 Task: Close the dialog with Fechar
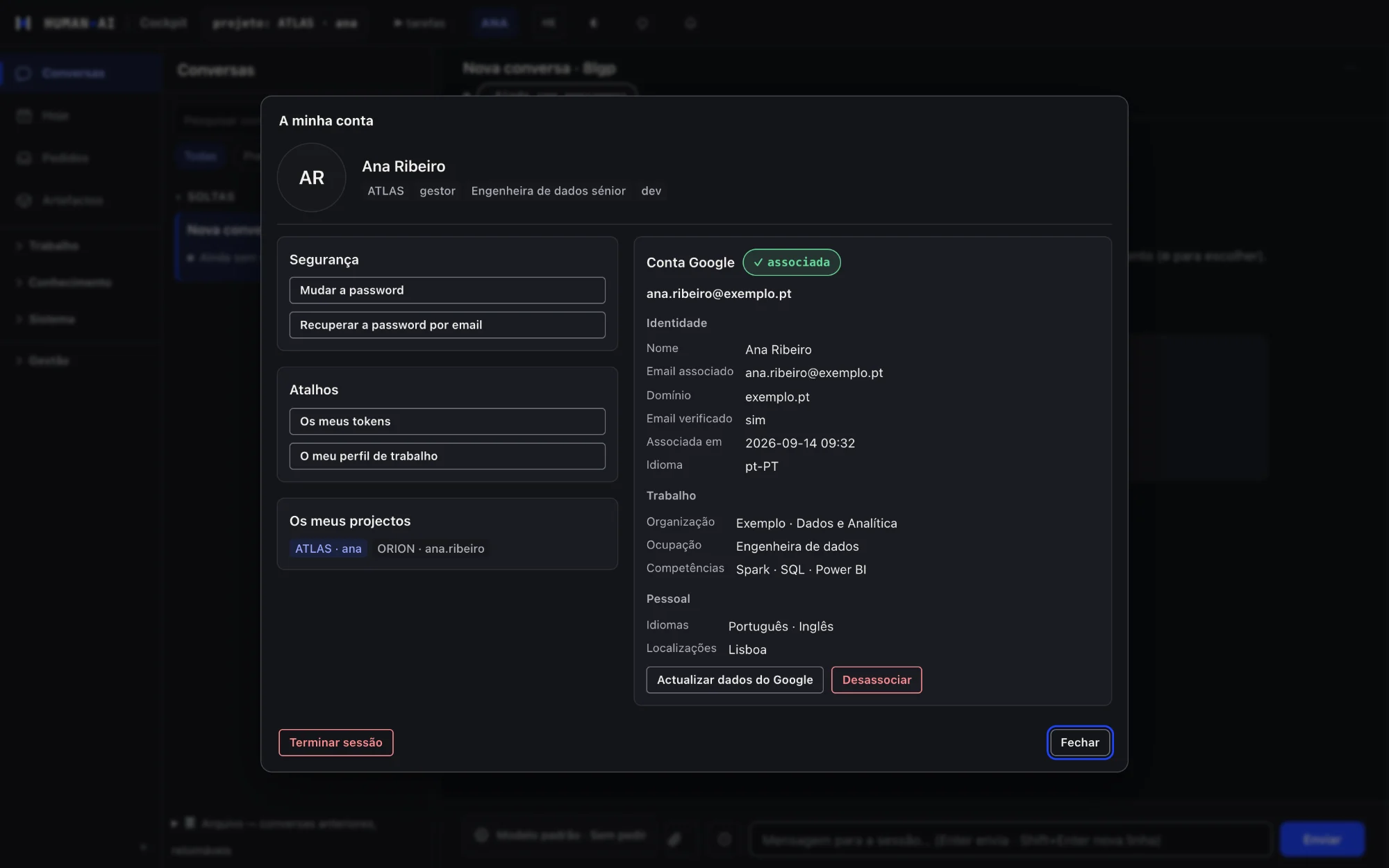[x=1080, y=742]
